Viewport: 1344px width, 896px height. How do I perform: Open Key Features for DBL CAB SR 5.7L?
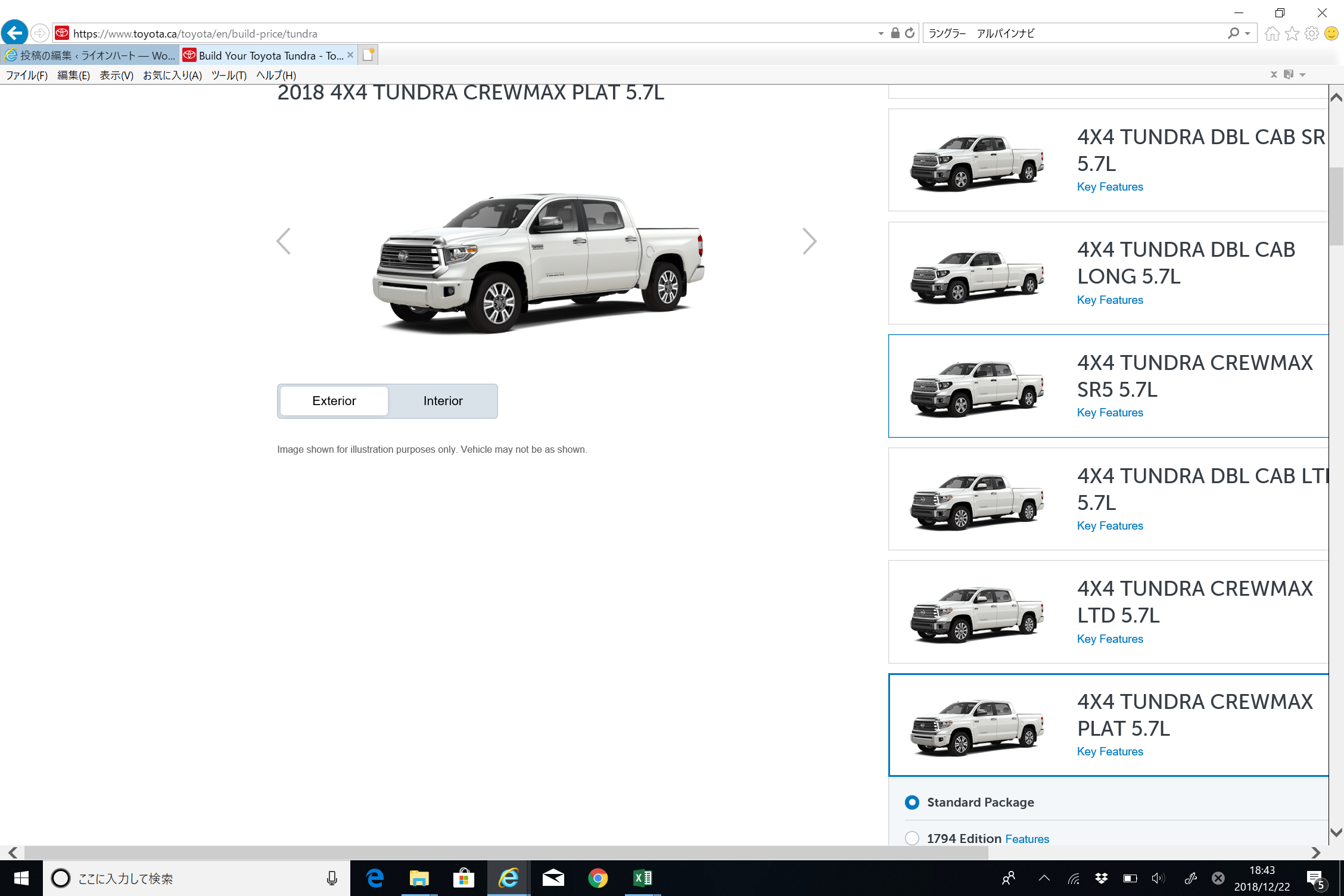[x=1110, y=187]
